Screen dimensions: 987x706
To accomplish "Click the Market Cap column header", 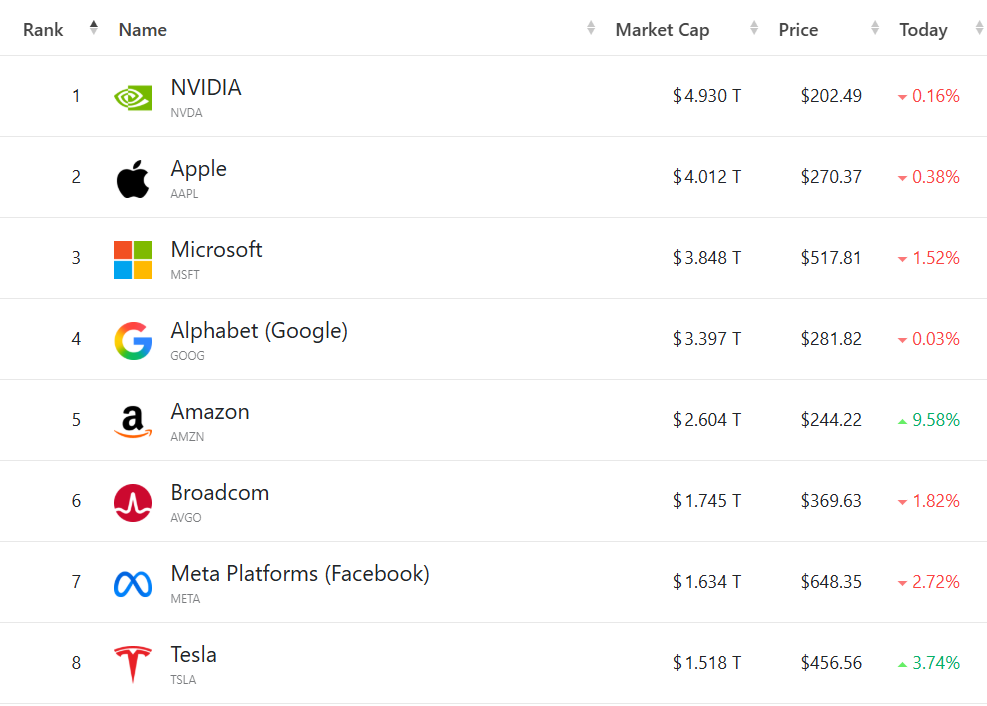I will [x=662, y=30].
